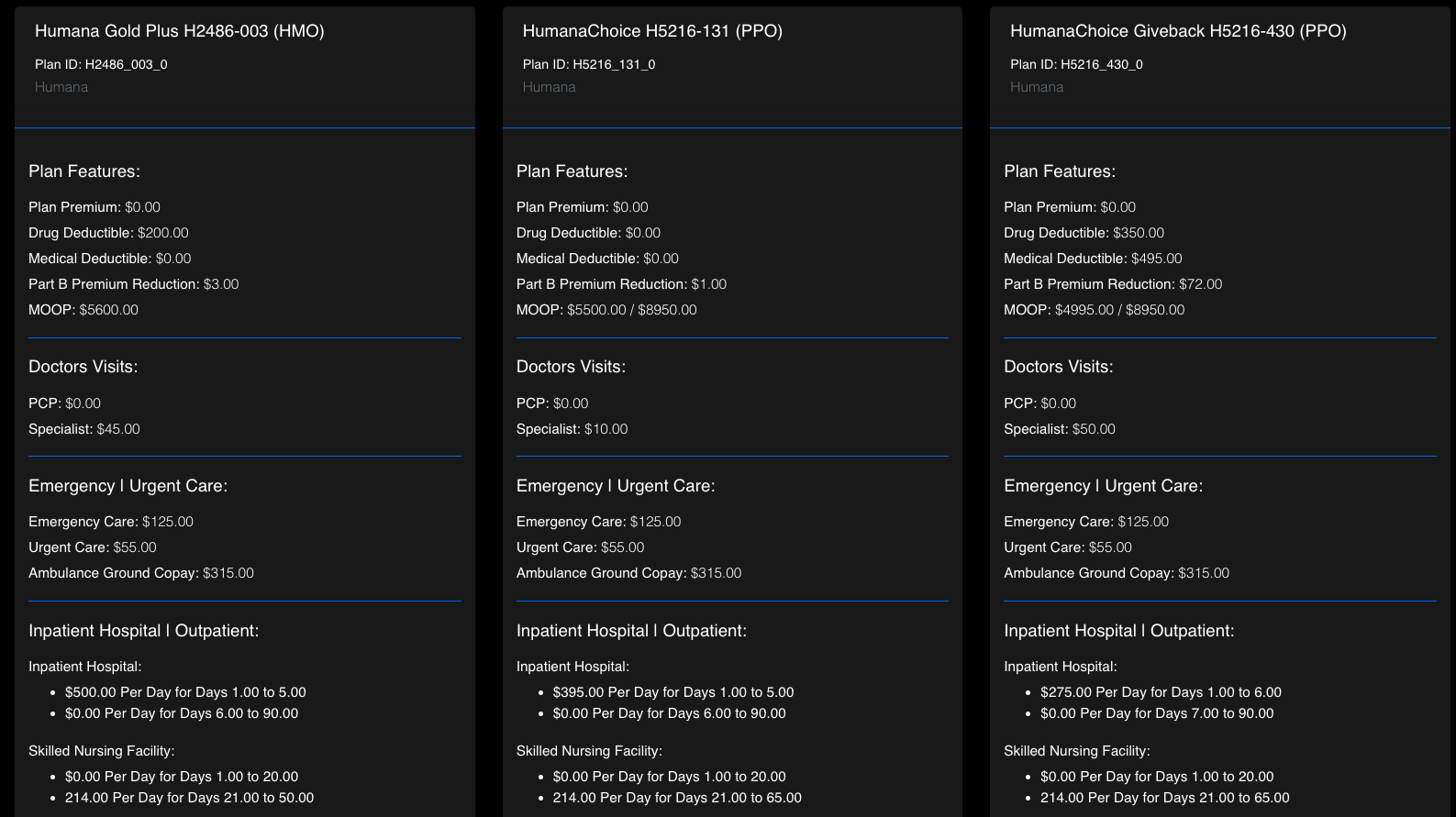The width and height of the screenshot is (1456, 817).
Task: Select the $500.00 Per Day inpatient line
Action: [185, 692]
